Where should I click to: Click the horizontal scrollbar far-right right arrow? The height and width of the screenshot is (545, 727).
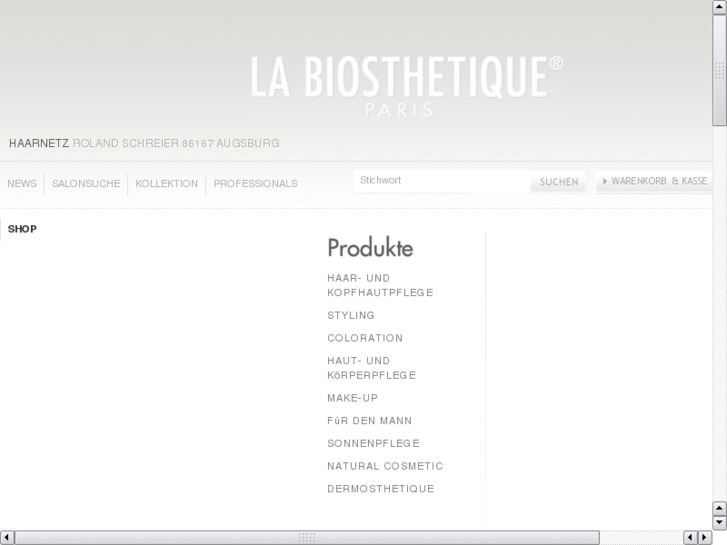pos(705,538)
